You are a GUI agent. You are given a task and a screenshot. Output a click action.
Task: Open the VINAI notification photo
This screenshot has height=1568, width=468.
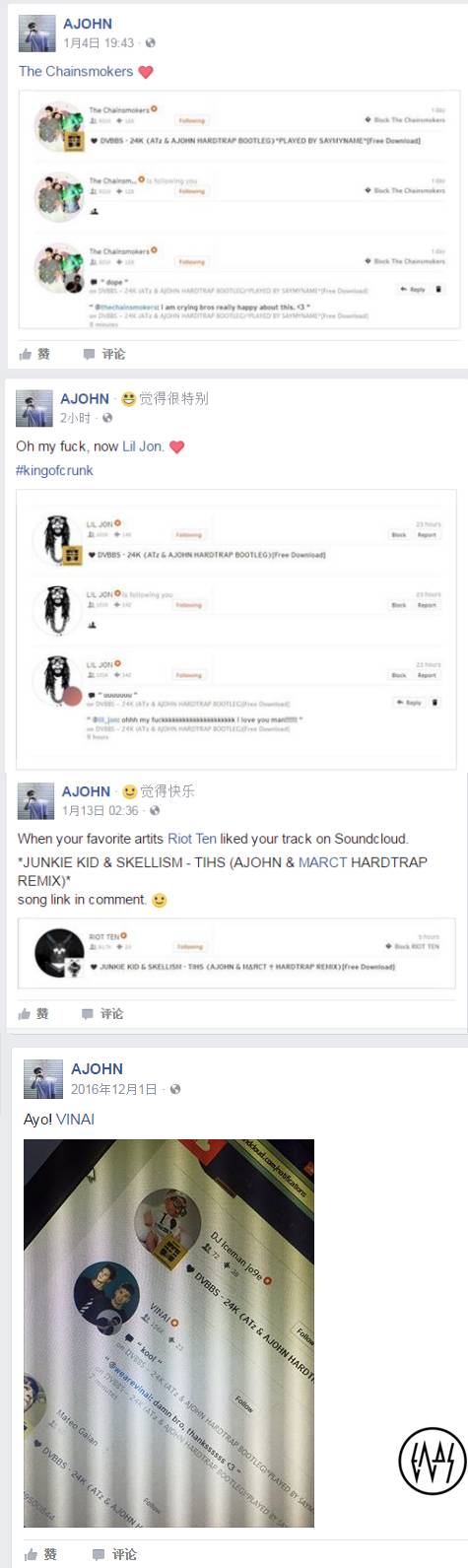coord(168,1333)
